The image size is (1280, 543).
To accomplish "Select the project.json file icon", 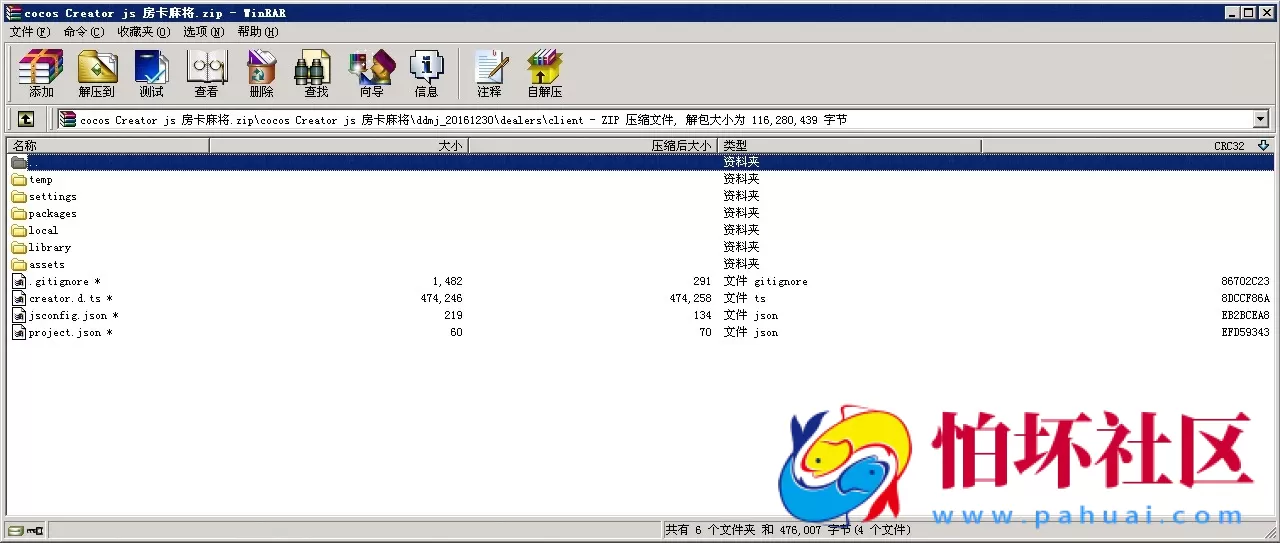I will [x=18, y=333].
